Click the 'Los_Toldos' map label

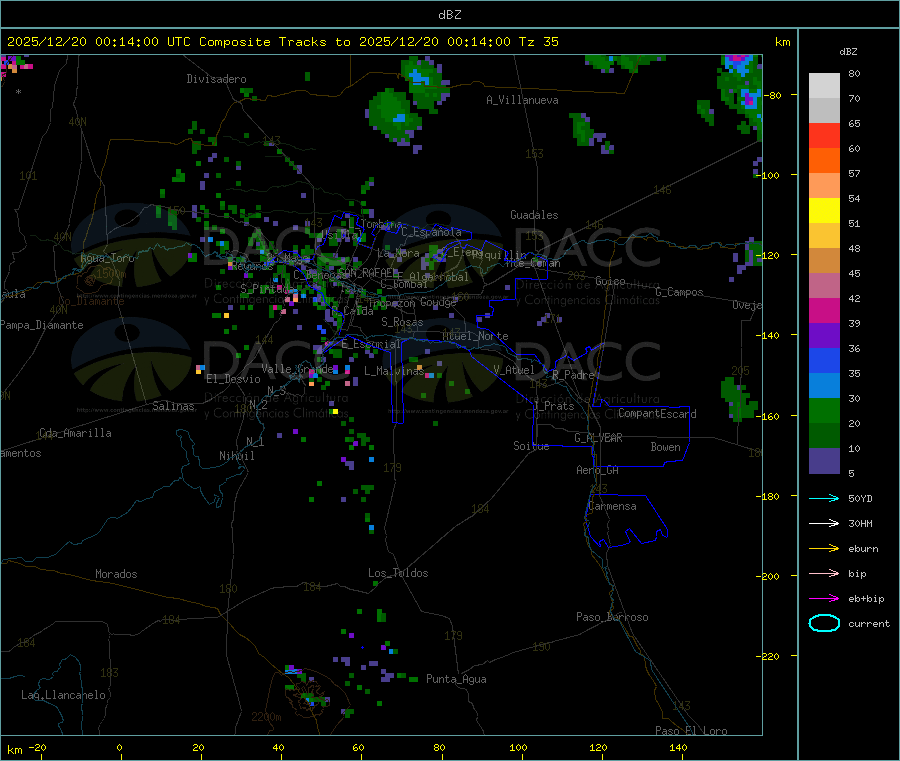tap(398, 573)
